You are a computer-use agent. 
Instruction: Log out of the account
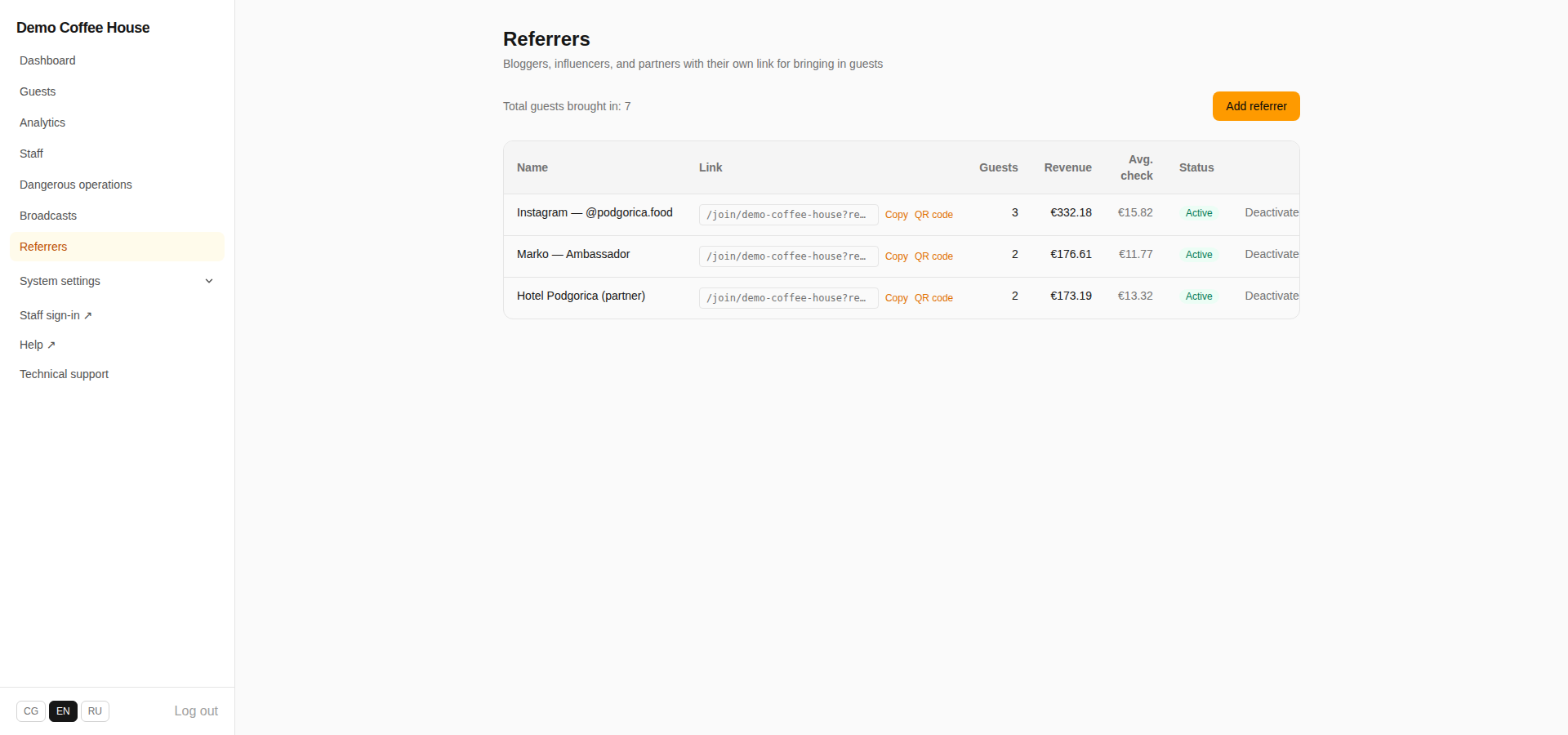click(196, 711)
